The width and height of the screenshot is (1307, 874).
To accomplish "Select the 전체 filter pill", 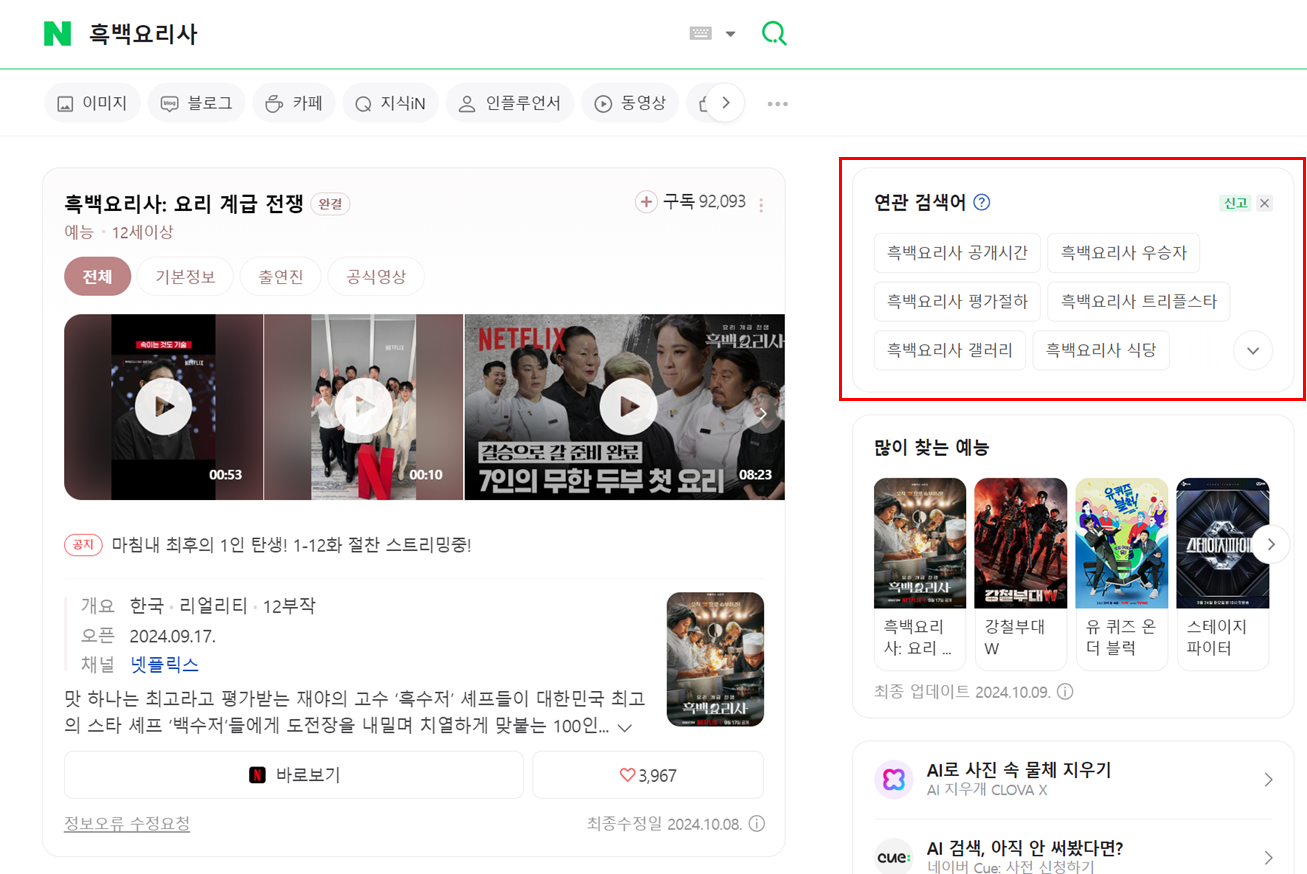I will coord(97,277).
